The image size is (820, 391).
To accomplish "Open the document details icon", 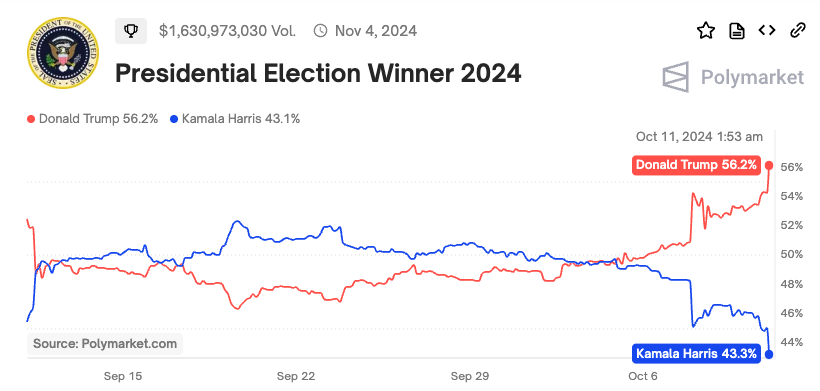I will pyautogui.click(x=737, y=31).
